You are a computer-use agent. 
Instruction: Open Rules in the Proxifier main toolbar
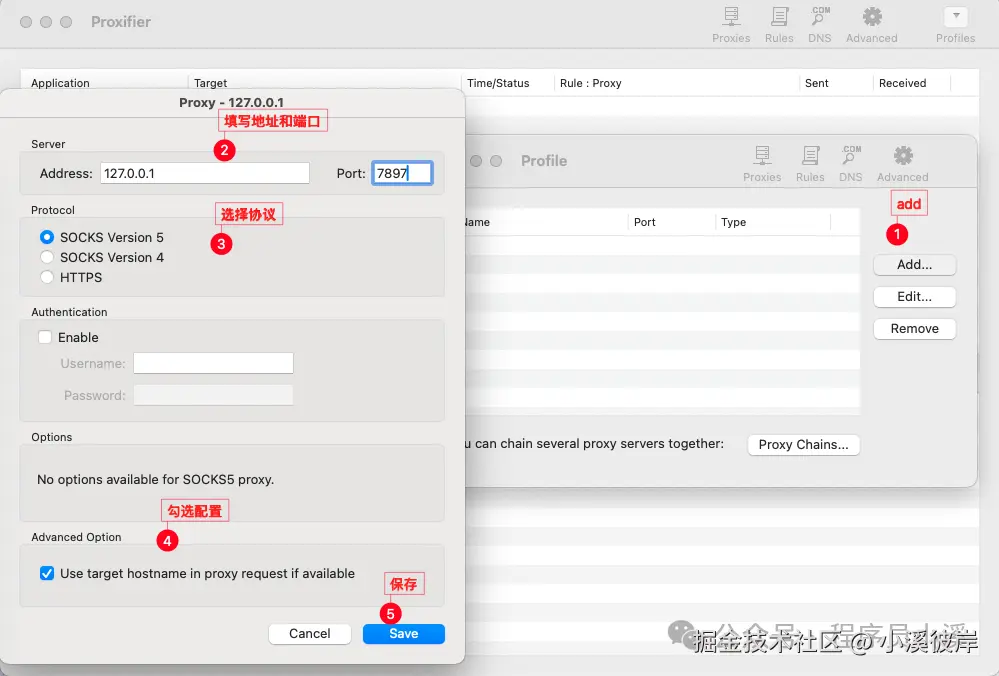(x=779, y=24)
